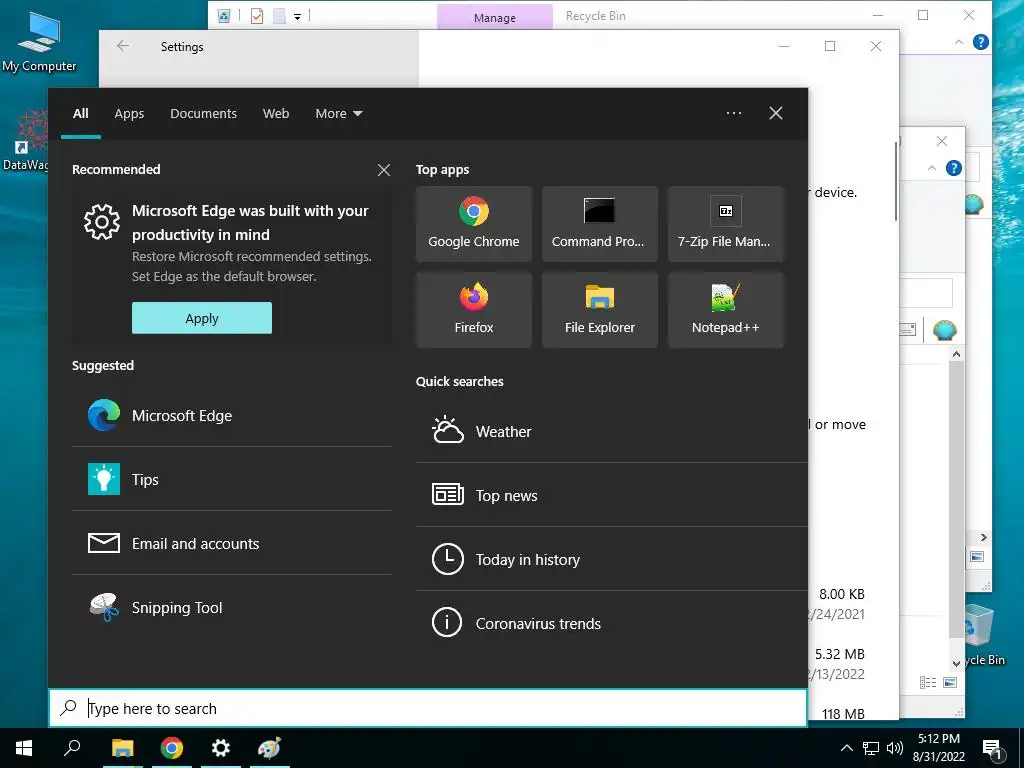This screenshot has height=768, width=1024.
Task: Open the volume speaker icon in tray
Action: point(894,748)
